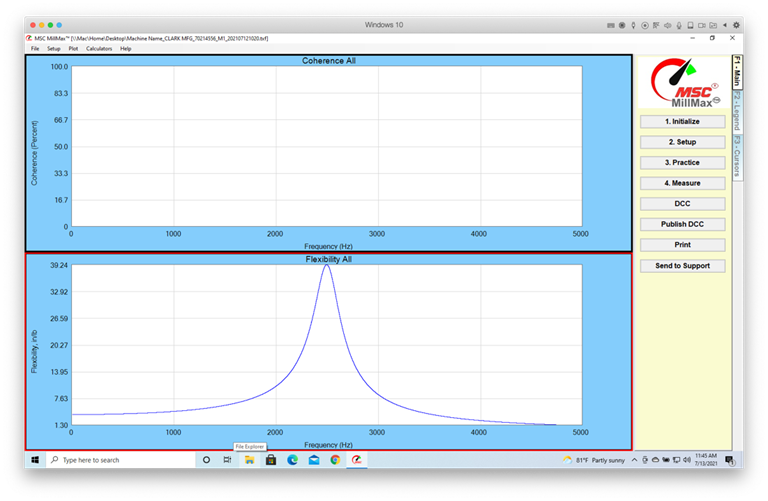Viewport: 768px width, 501px height.
Task: Click the 2. Setup button
Action: (x=682, y=142)
